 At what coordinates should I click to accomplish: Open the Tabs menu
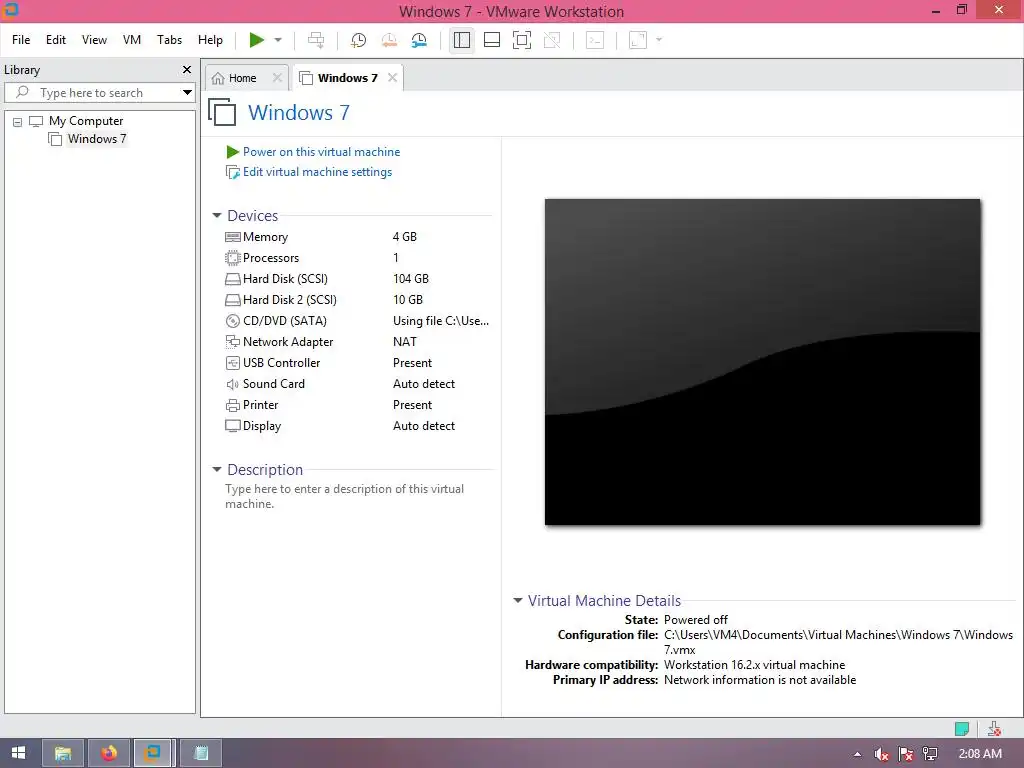pyautogui.click(x=169, y=40)
